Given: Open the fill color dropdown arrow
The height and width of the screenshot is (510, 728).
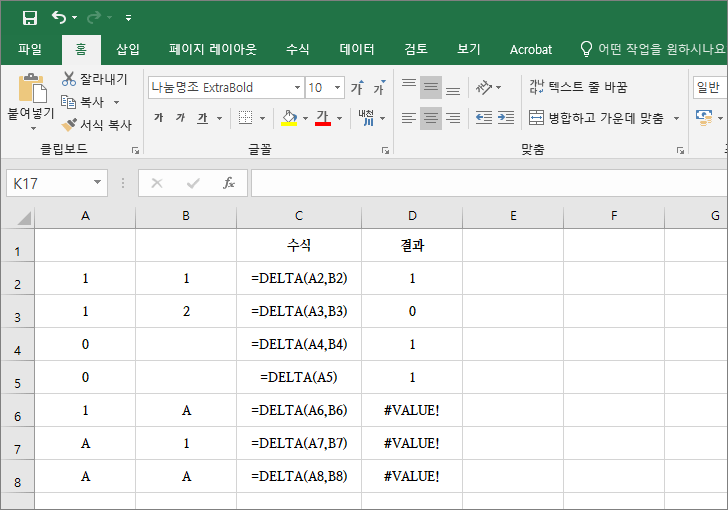Looking at the screenshot, I should pos(305,118).
